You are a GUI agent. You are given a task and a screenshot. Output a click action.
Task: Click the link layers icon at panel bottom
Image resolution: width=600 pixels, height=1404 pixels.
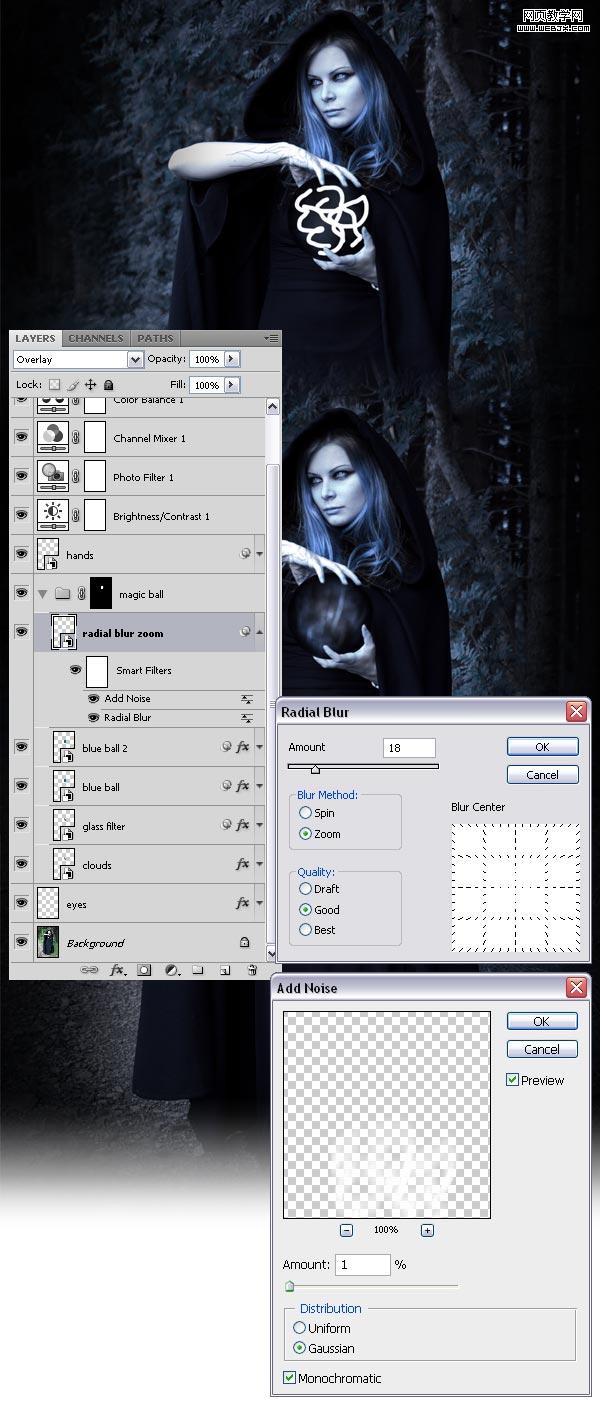89,969
